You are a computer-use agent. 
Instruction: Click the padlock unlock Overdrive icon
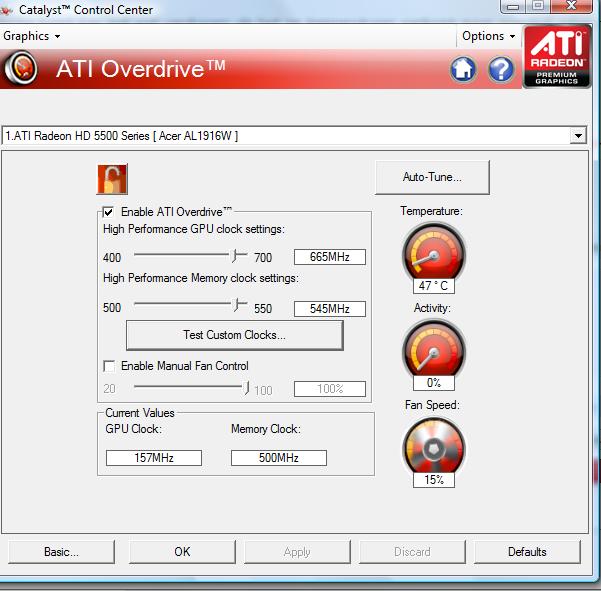[112, 179]
